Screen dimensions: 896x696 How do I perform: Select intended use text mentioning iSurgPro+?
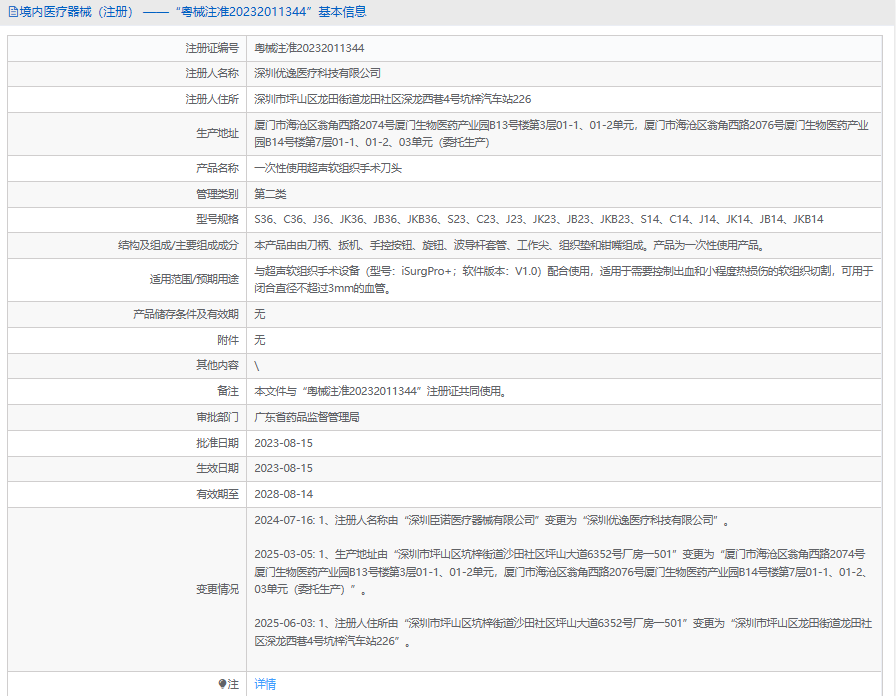coord(563,279)
